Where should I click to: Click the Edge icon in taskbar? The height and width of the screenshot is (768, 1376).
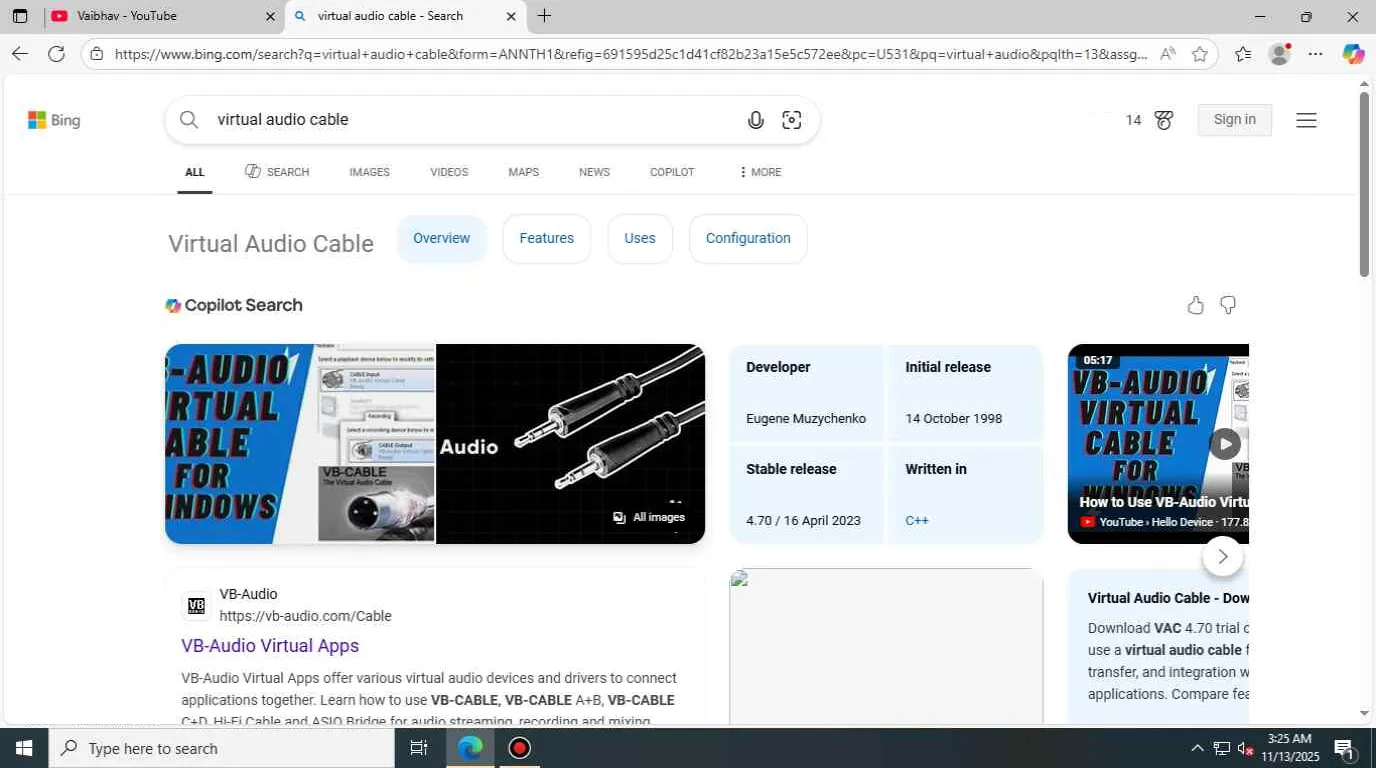pyautogui.click(x=470, y=748)
